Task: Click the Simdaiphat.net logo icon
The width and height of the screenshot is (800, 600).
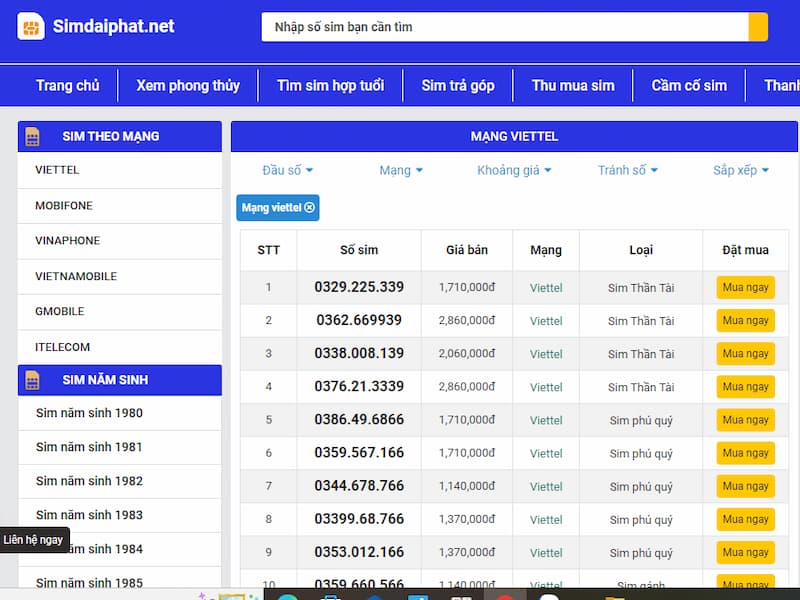Action: pyautogui.click(x=31, y=26)
